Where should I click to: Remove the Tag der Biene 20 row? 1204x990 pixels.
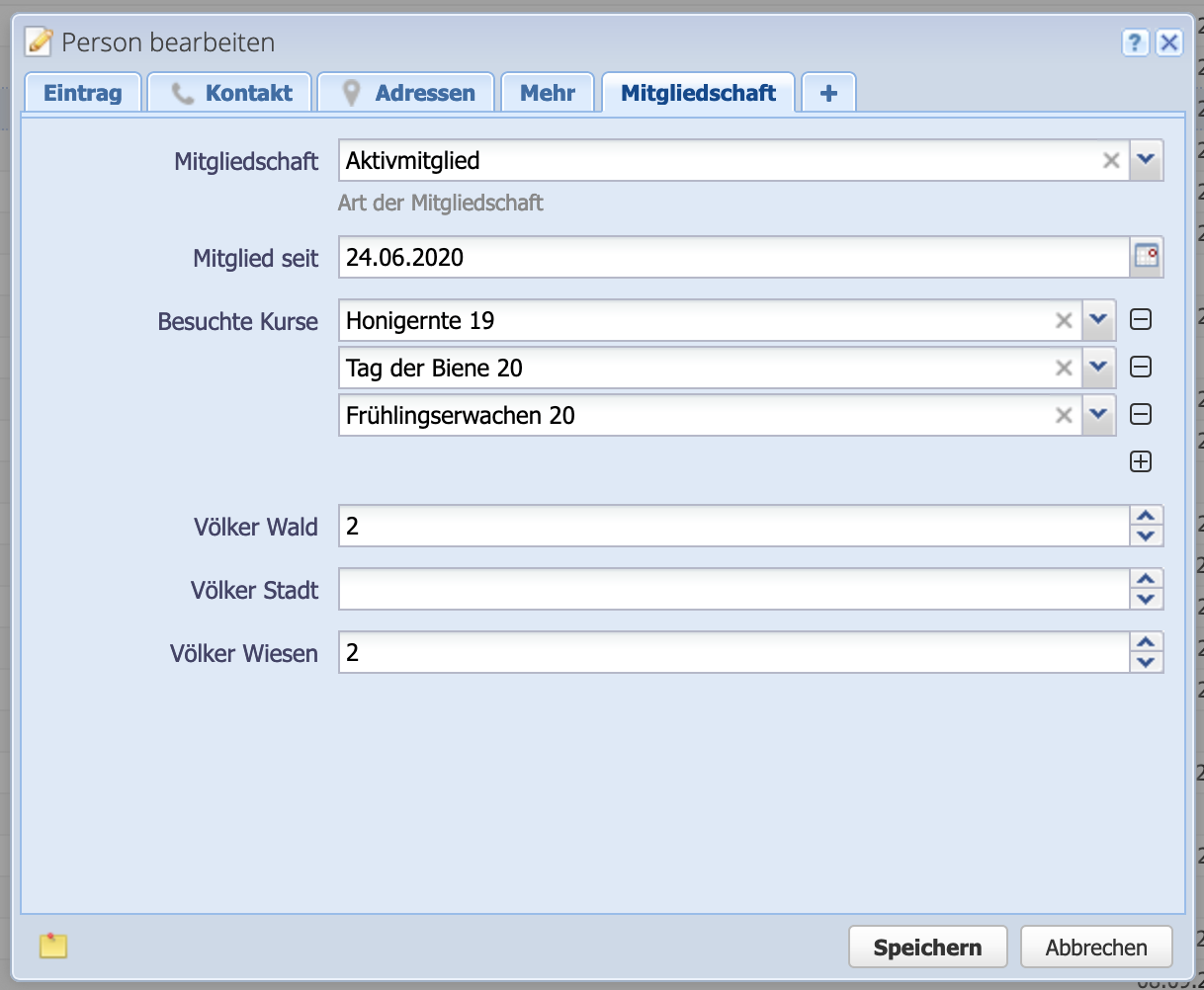tap(1141, 368)
